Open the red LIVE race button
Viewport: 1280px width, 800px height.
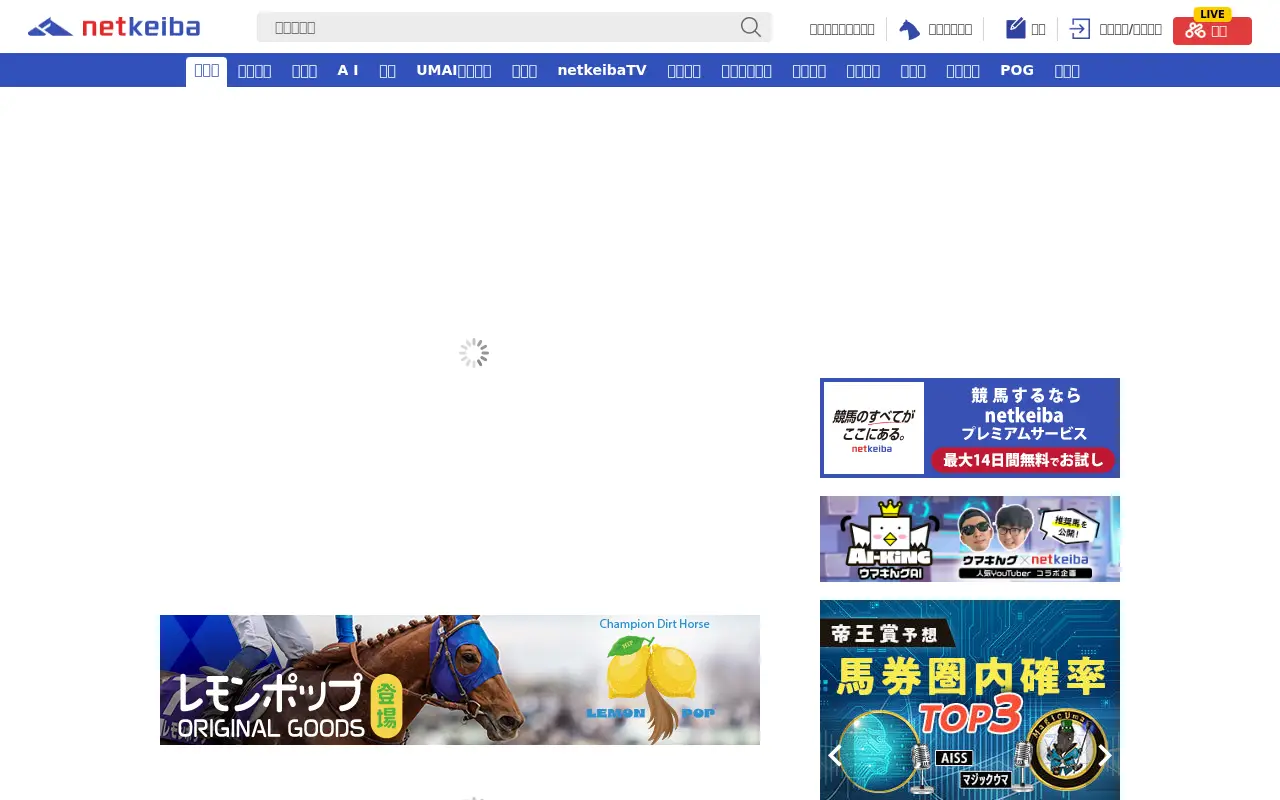(x=1212, y=30)
